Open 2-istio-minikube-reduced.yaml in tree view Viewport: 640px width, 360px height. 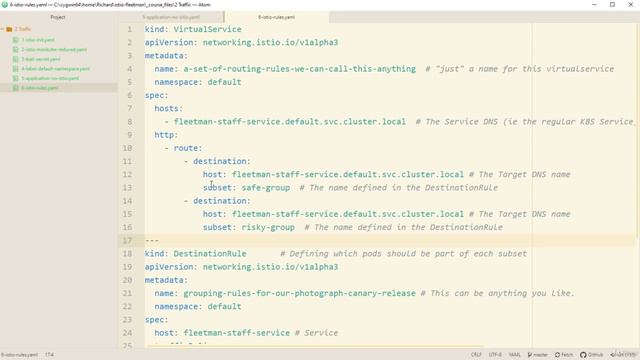[x=54, y=49]
